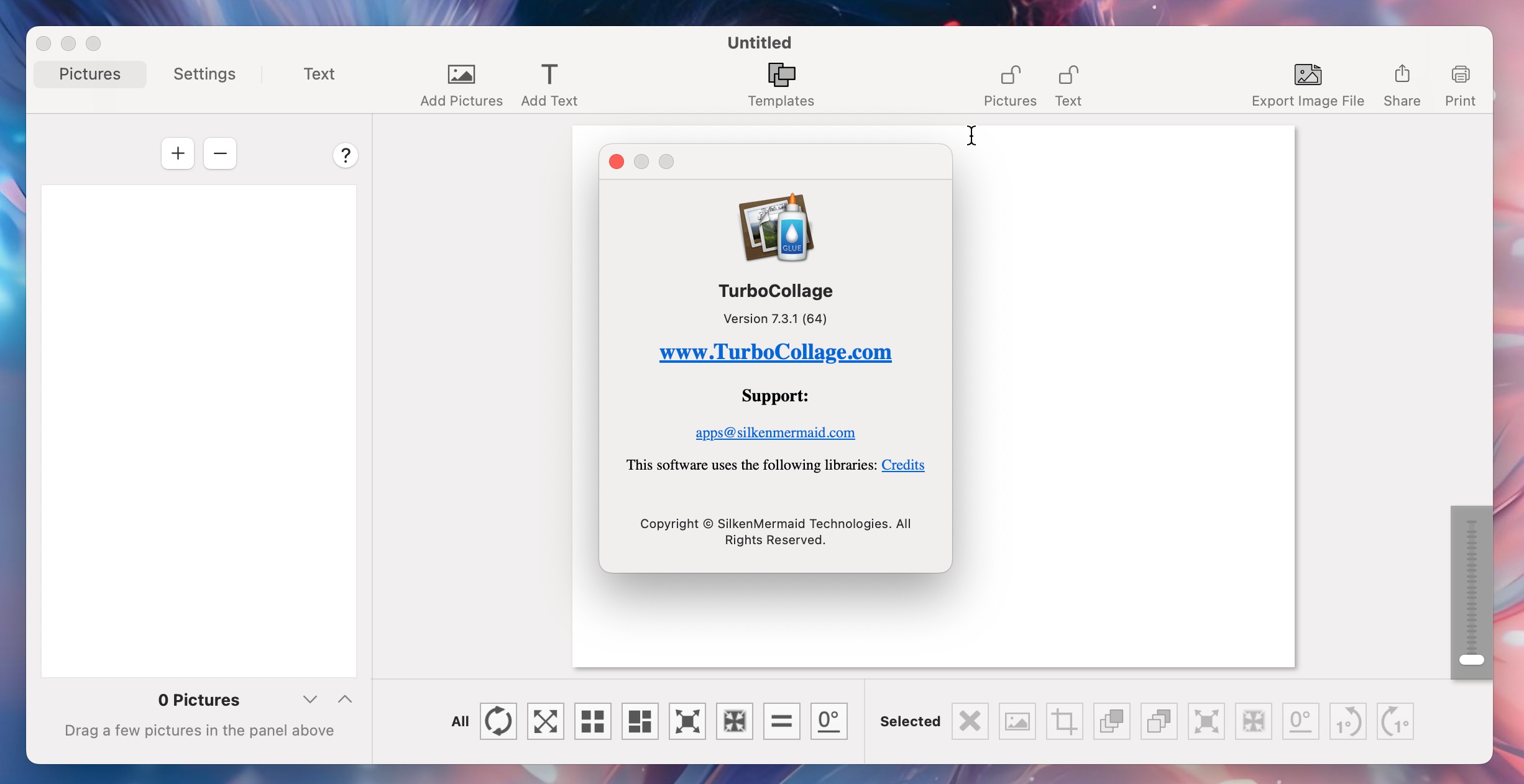Click the expand-outward icon in All group

(687, 721)
